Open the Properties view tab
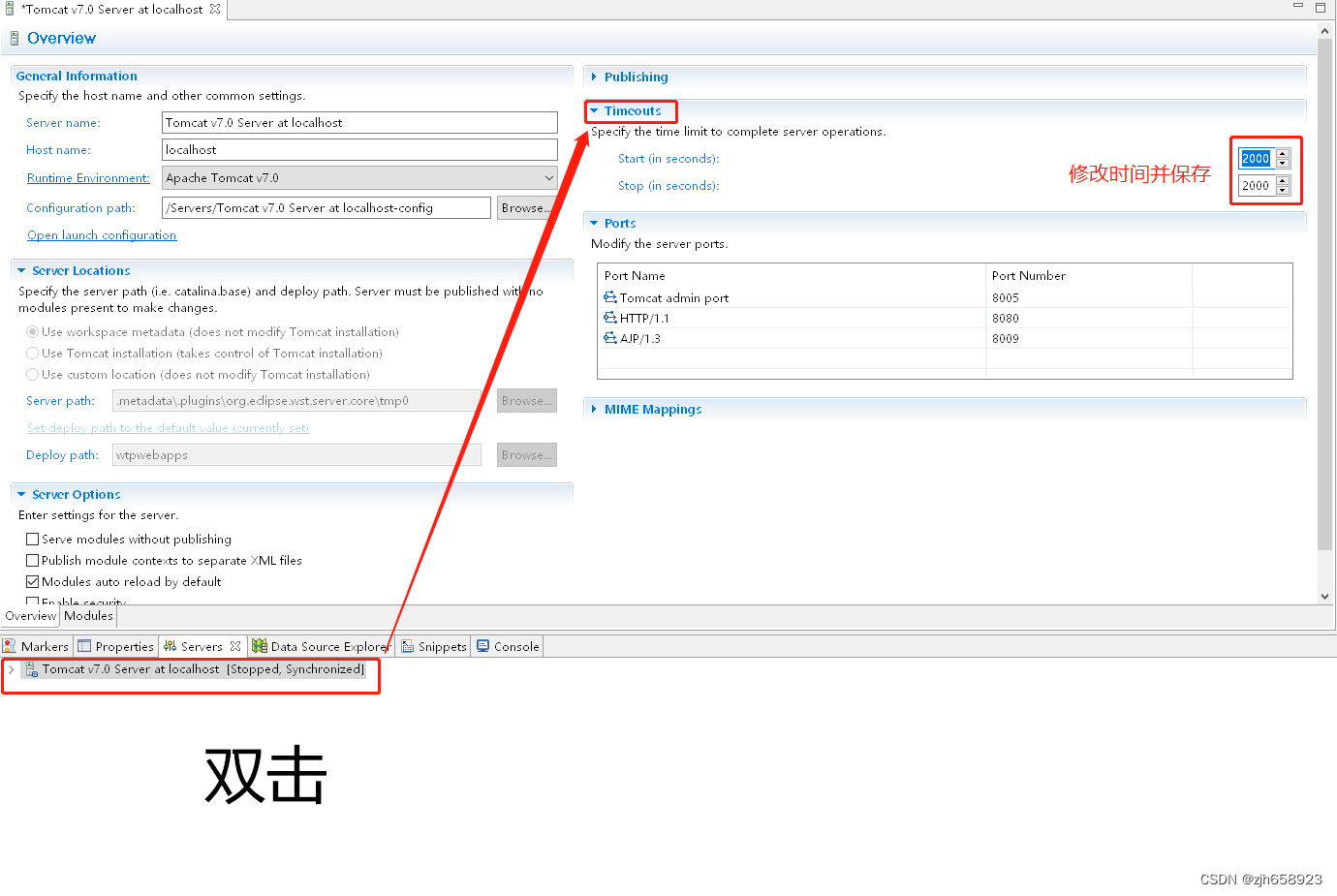Image resolution: width=1337 pixels, height=896 pixels. [x=116, y=646]
